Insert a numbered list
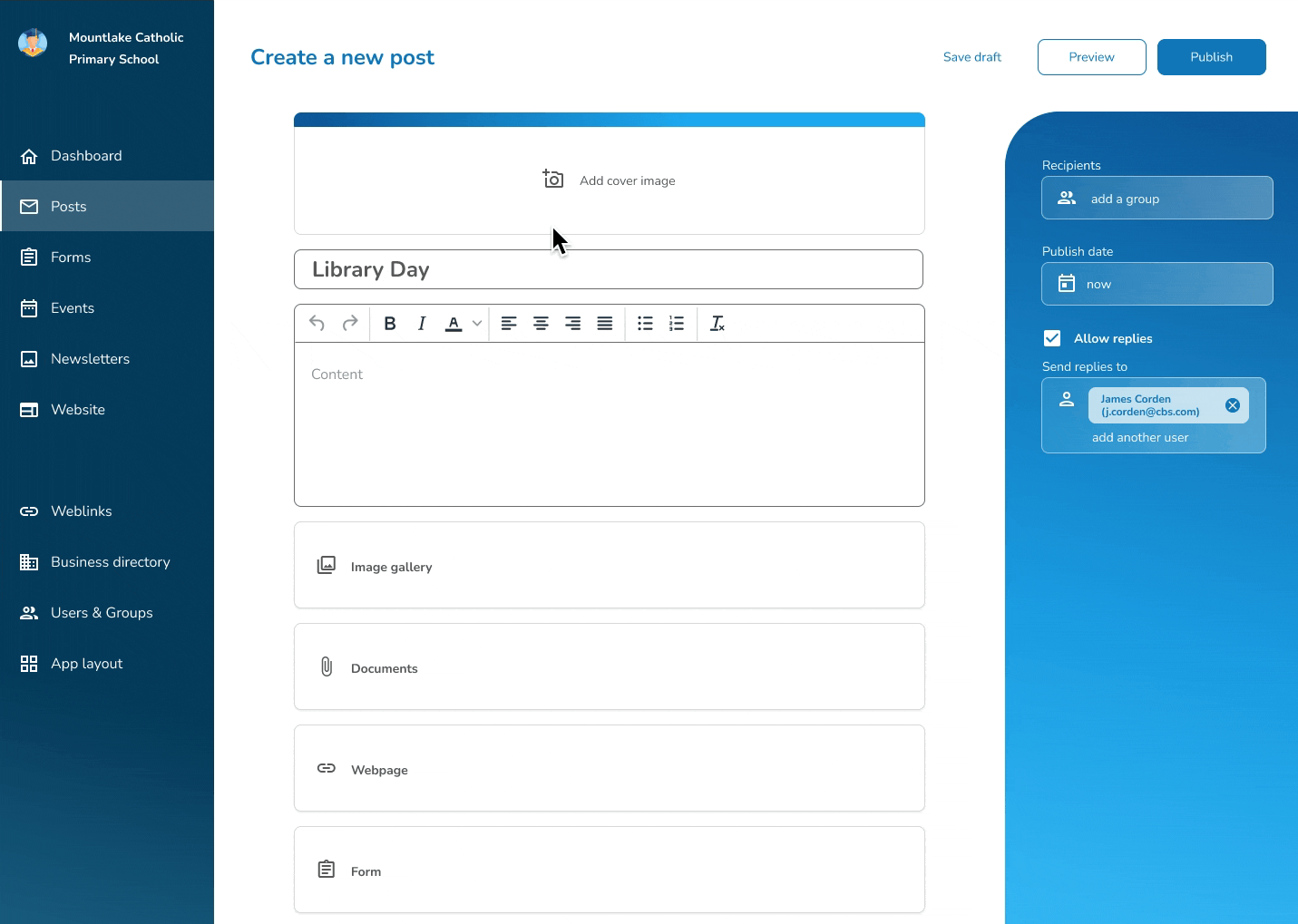The width and height of the screenshot is (1298, 924). point(677,324)
